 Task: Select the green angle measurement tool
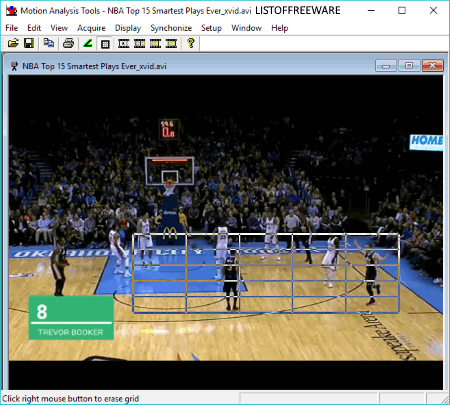[x=88, y=43]
